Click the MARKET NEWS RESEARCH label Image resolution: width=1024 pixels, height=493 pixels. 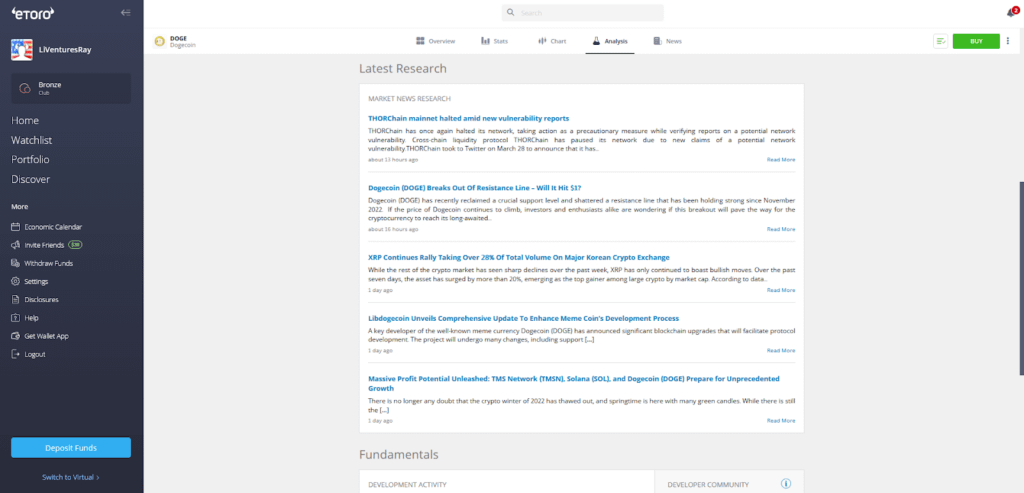tap(409, 99)
